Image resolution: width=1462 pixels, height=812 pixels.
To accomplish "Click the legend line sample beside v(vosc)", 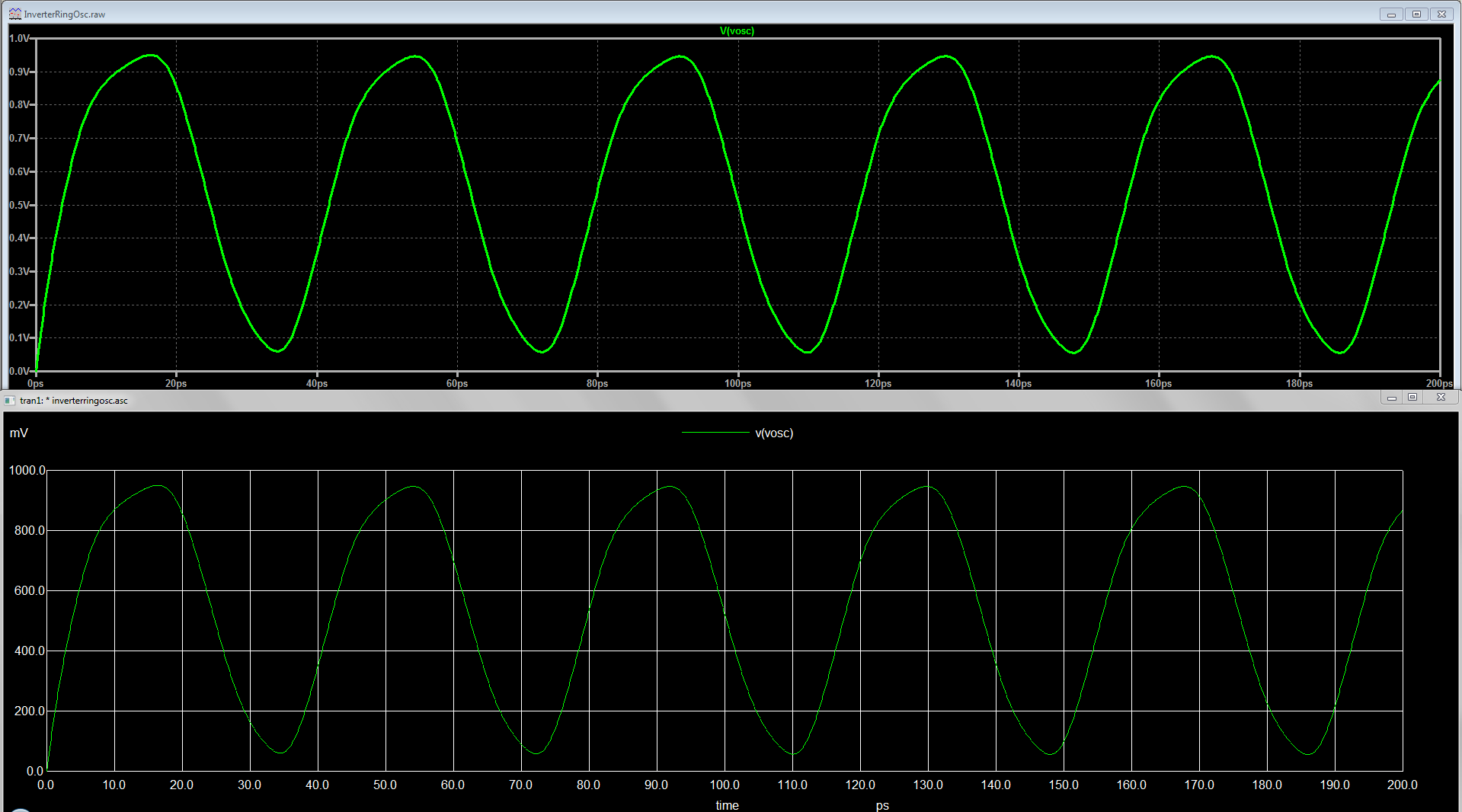I will [x=715, y=433].
